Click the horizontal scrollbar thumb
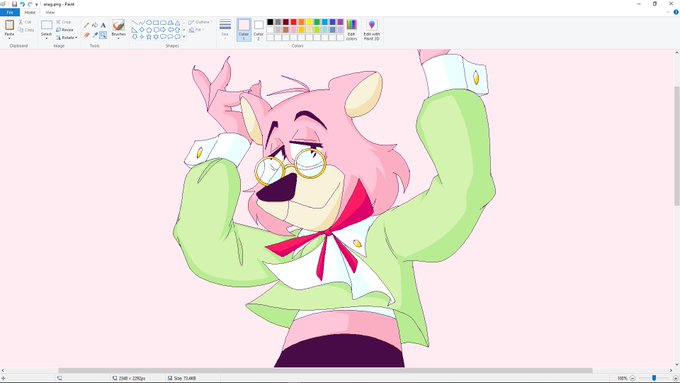The image size is (680, 383). tap(325, 370)
